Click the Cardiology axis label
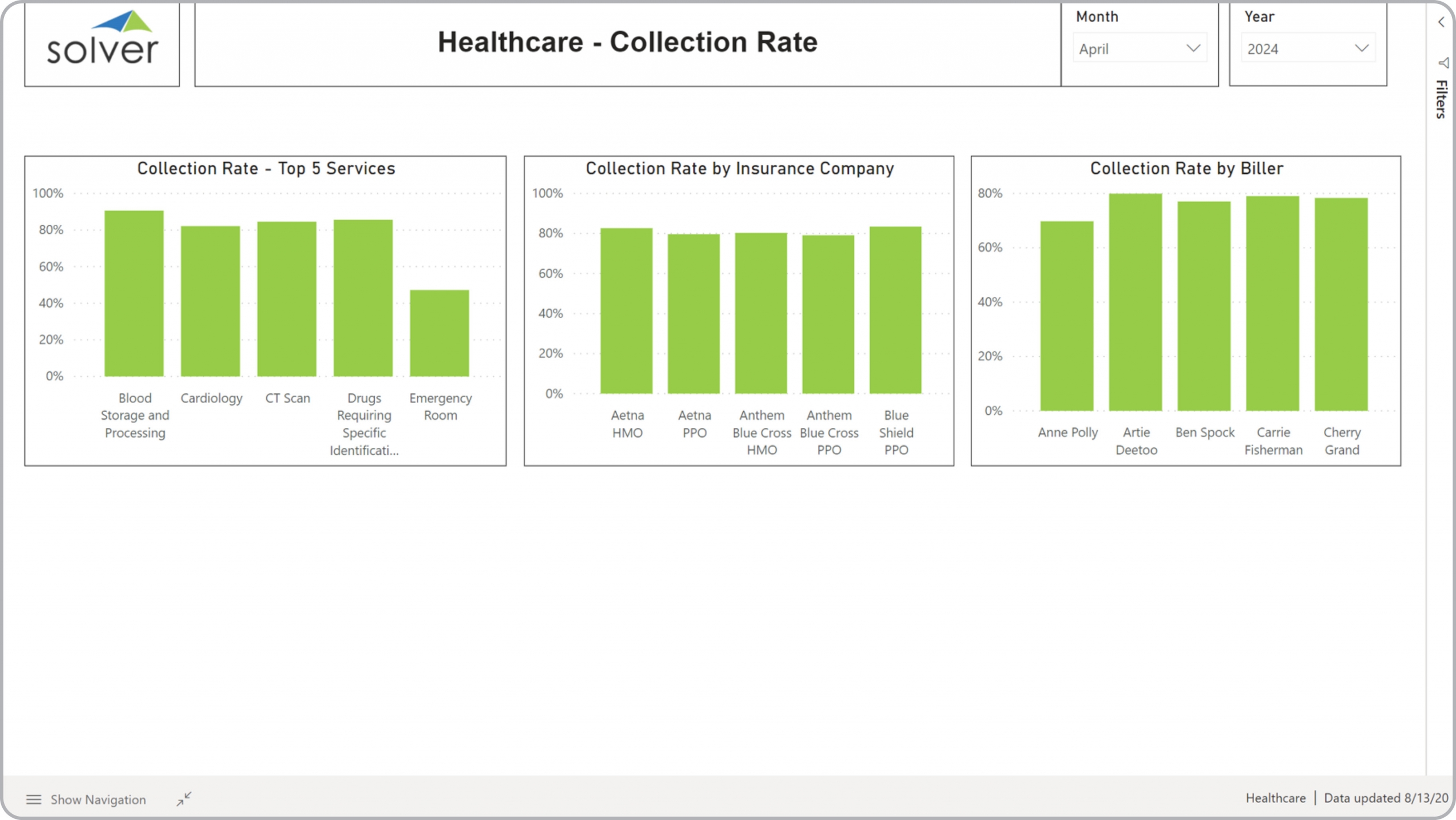Screen dimensions: 1456x820 tap(211, 398)
